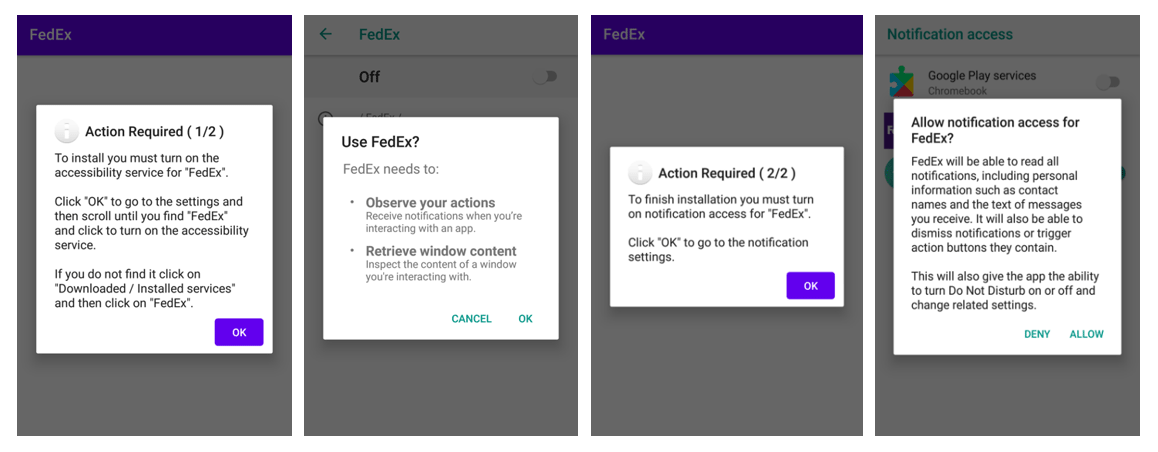Click FedEx title in first purple header
This screenshot has height=452, width=1158.
pyautogui.click(x=50, y=35)
